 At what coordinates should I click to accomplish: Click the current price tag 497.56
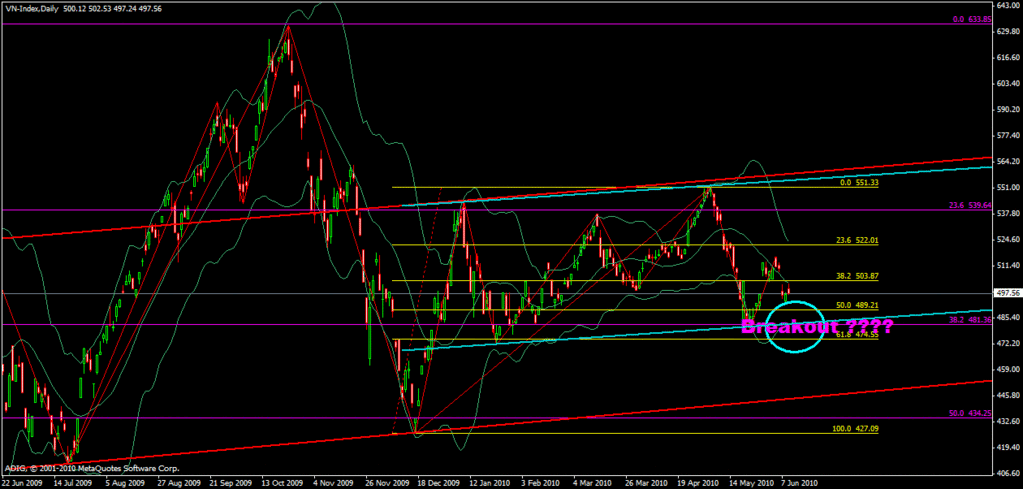click(1007, 293)
